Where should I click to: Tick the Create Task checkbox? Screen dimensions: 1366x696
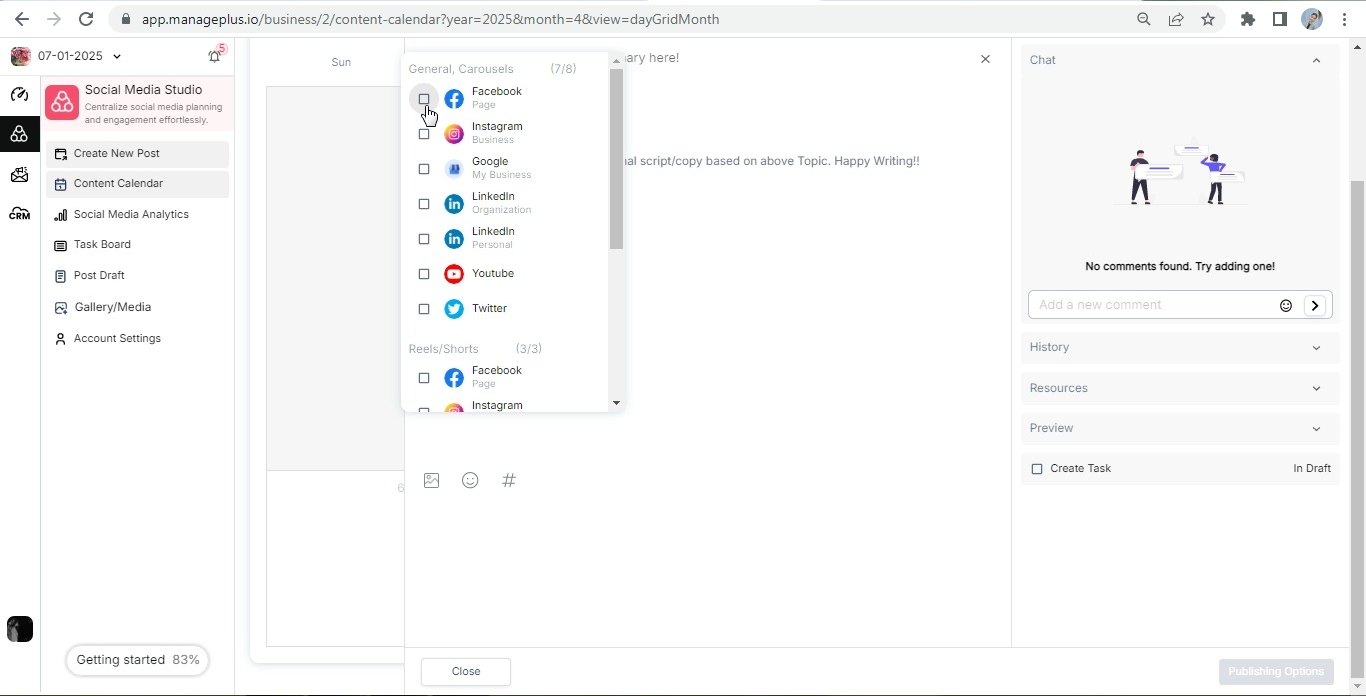(1037, 469)
